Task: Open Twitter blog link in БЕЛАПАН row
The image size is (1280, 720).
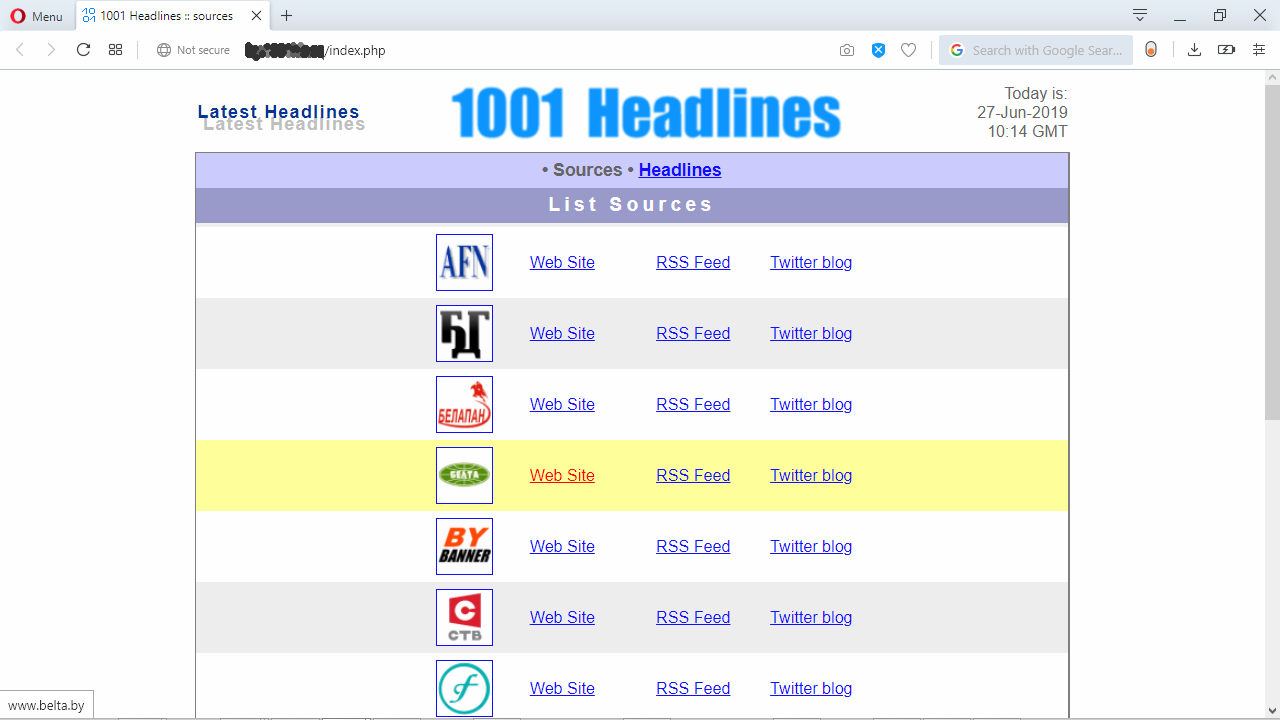Action: tap(811, 404)
